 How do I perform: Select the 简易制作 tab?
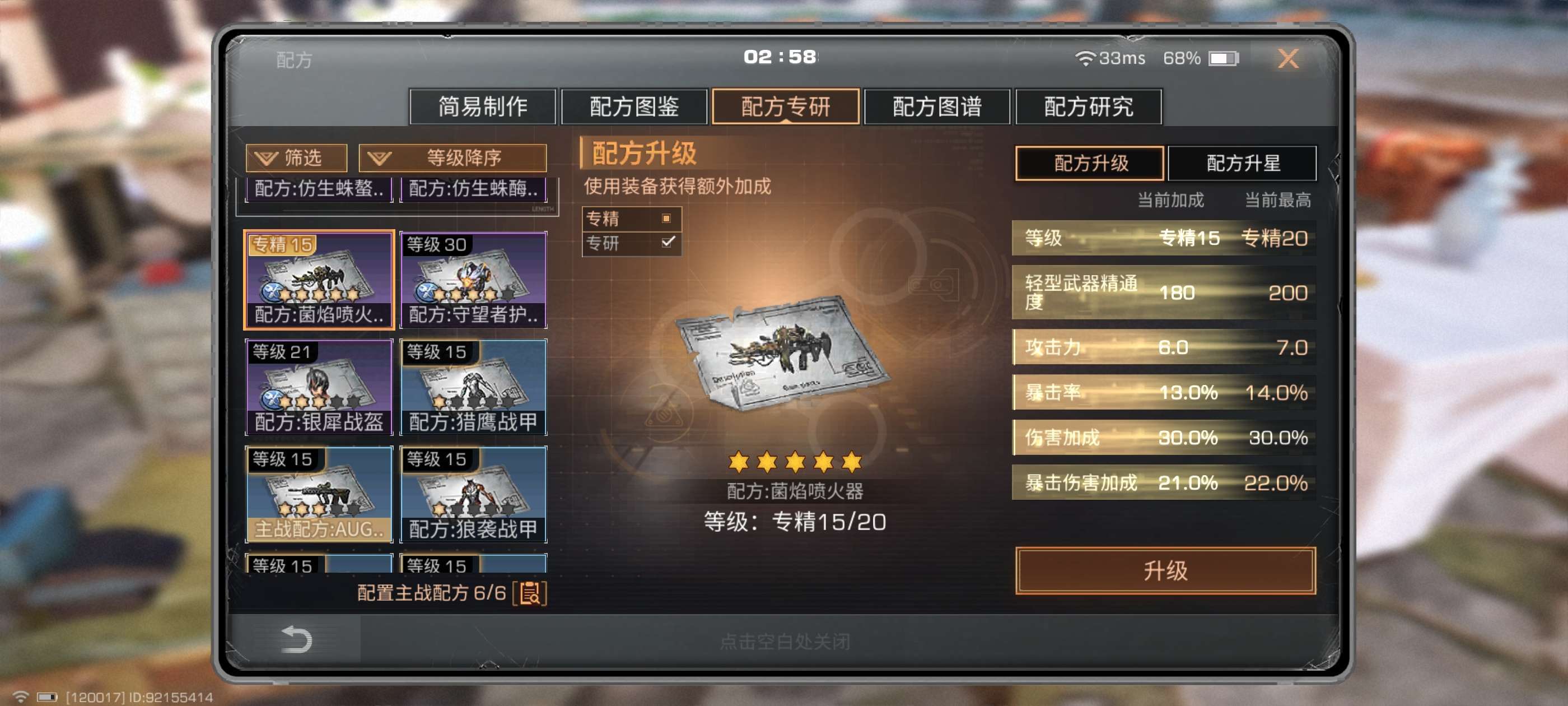point(483,106)
